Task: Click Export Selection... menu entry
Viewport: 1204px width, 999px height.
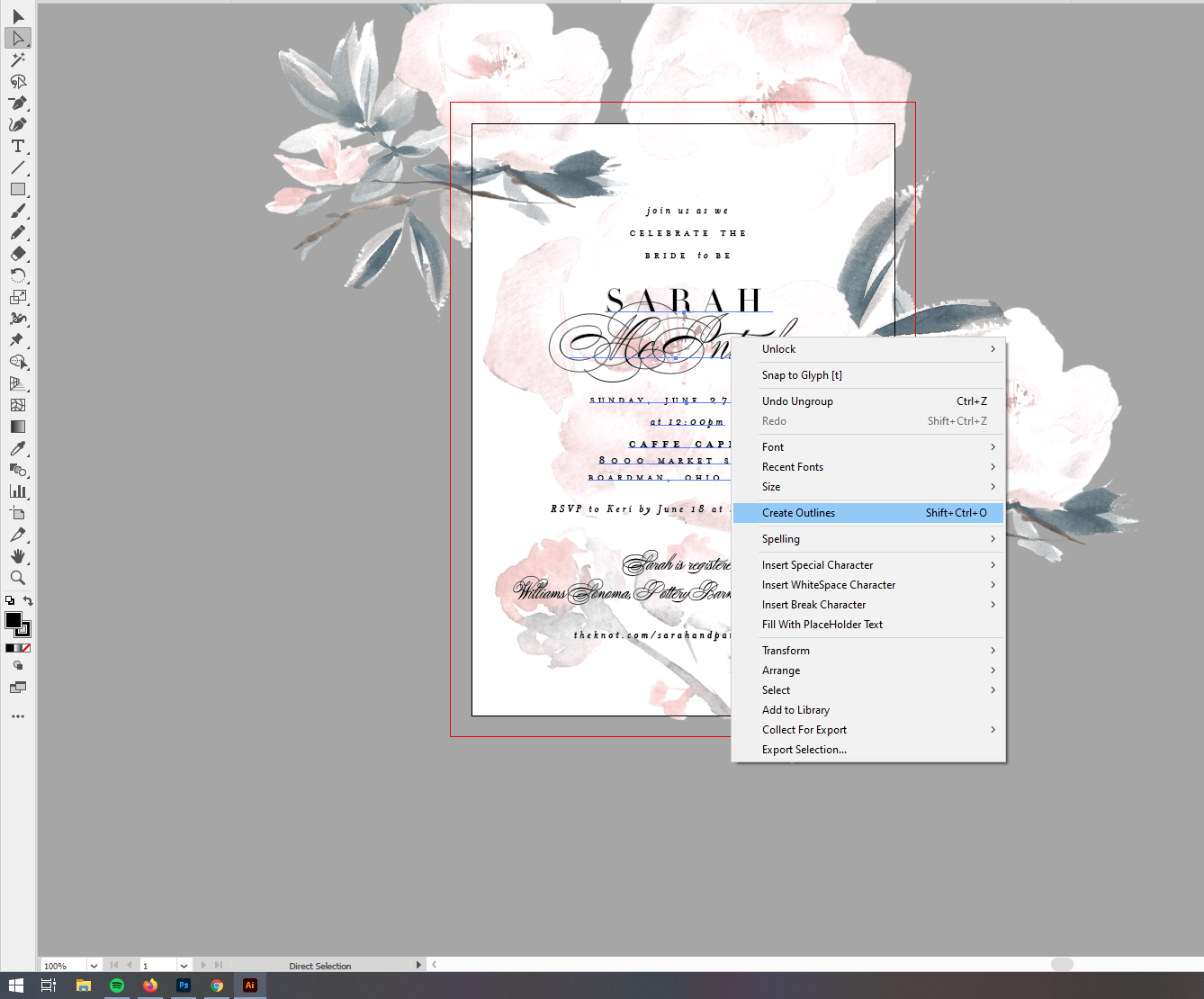Action: click(x=804, y=750)
